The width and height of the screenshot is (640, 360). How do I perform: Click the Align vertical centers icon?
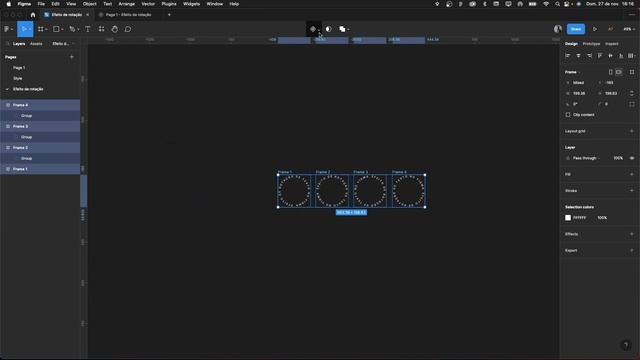(x=610, y=56)
